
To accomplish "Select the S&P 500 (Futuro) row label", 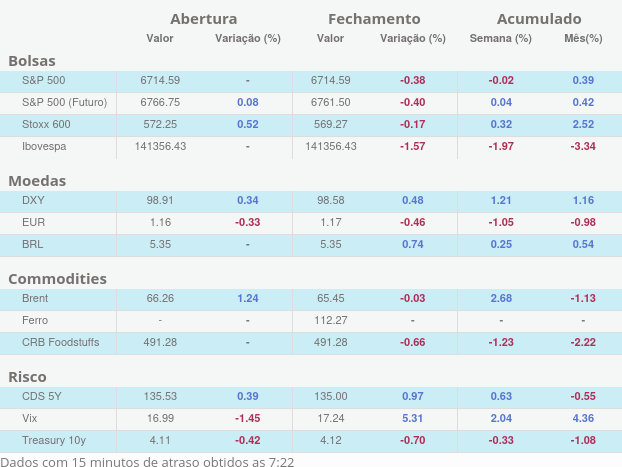I will [x=64, y=102].
